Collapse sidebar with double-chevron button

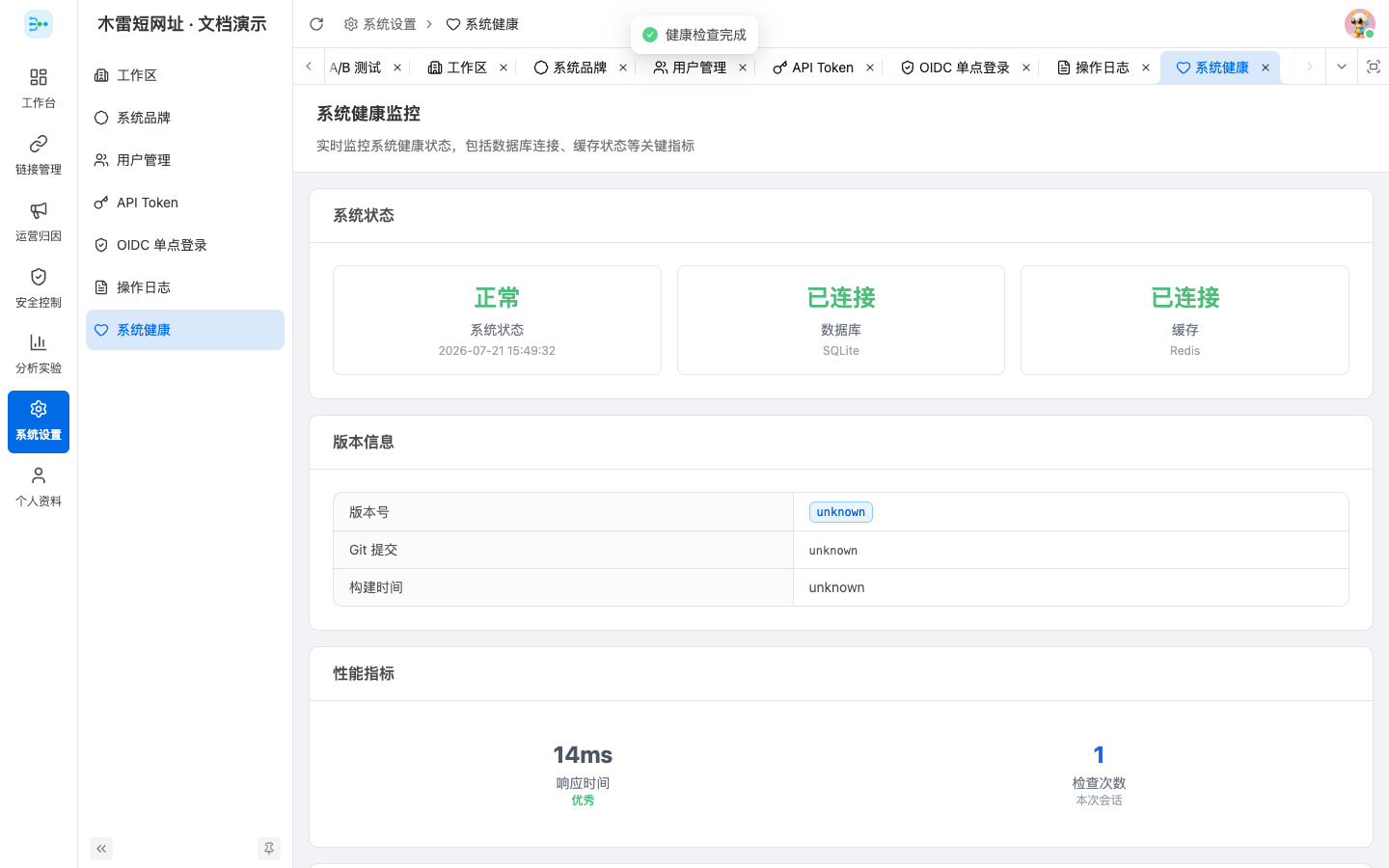click(x=101, y=849)
